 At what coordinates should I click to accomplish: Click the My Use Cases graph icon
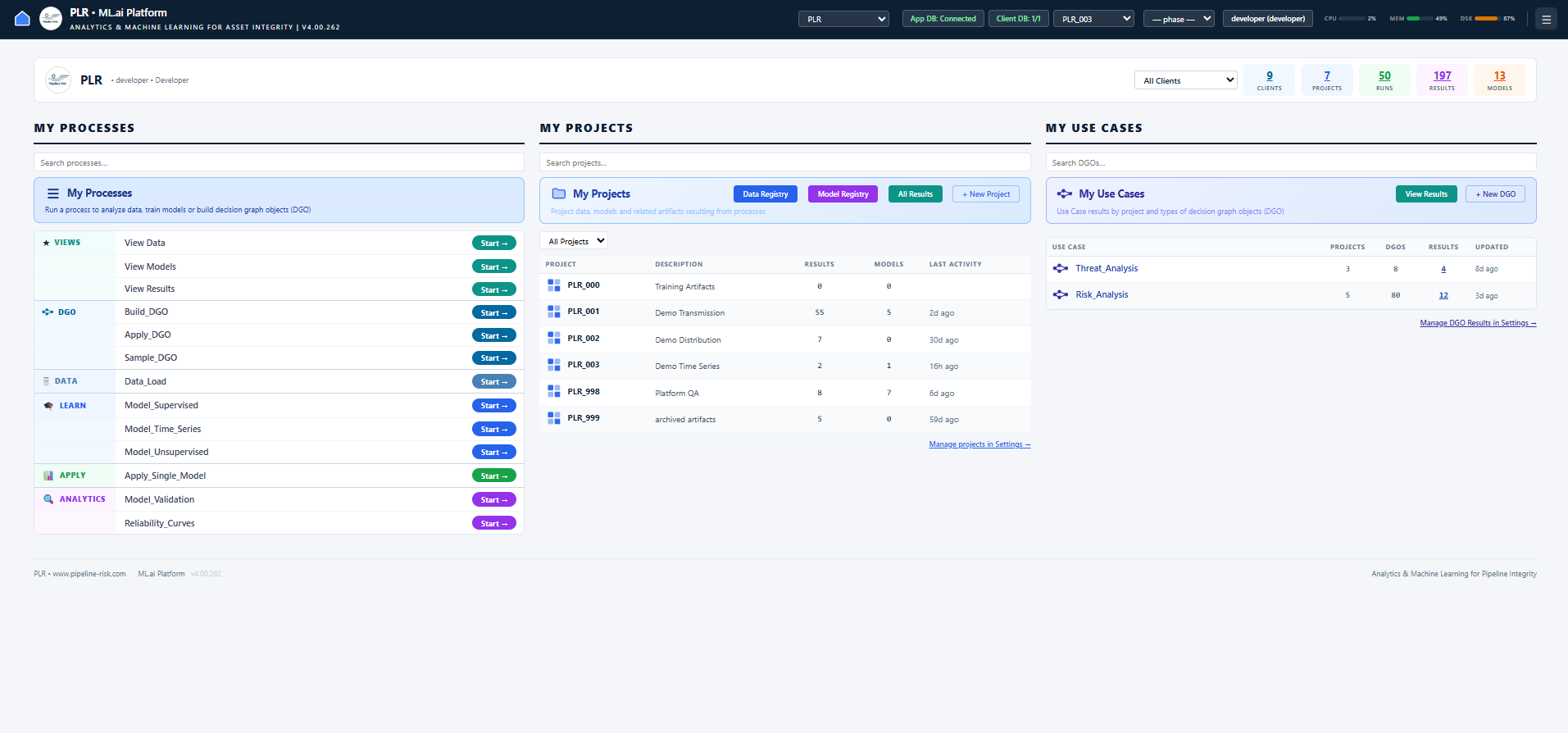(1065, 193)
